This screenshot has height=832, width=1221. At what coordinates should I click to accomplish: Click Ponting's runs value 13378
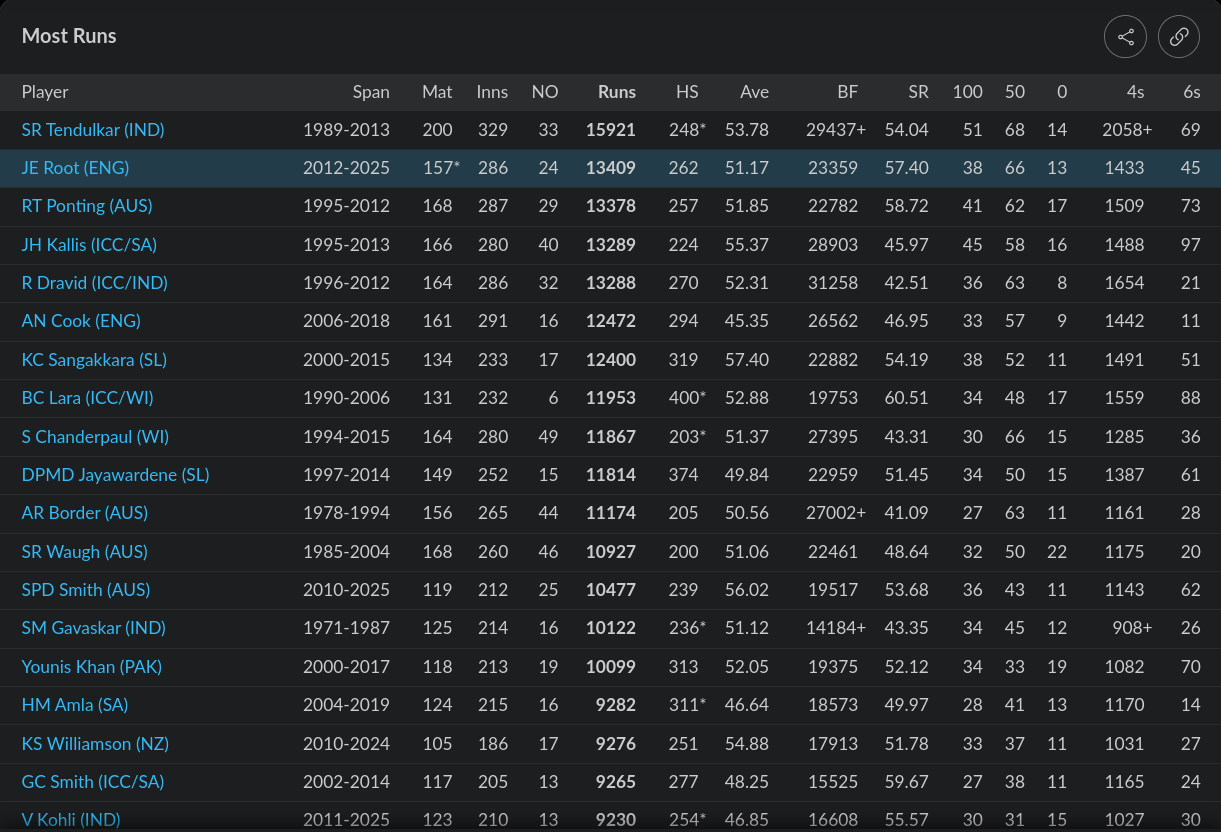(x=611, y=206)
